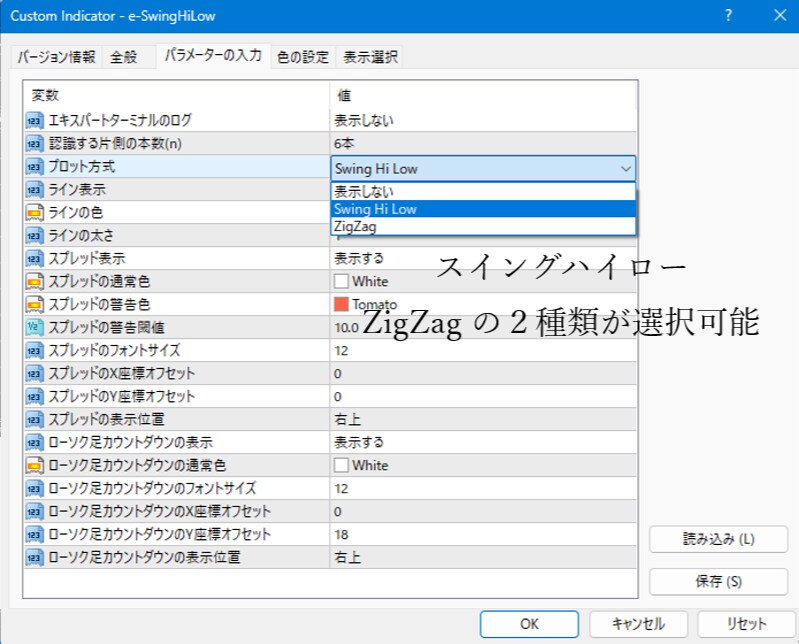Click icon beside スプレッドのX座標オフセット
This screenshot has height=644, width=799.
34,373
